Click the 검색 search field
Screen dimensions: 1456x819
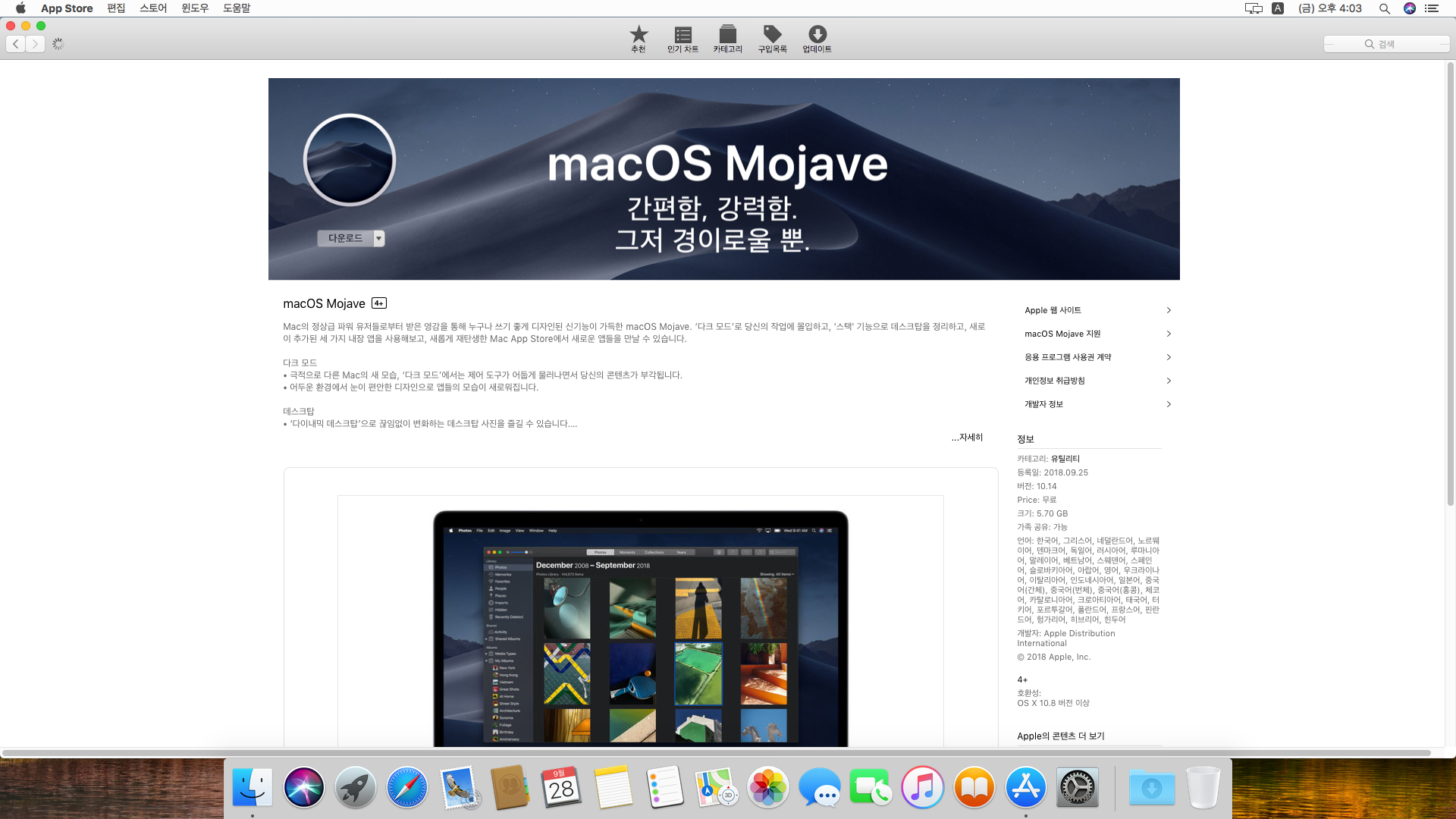(1386, 44)
